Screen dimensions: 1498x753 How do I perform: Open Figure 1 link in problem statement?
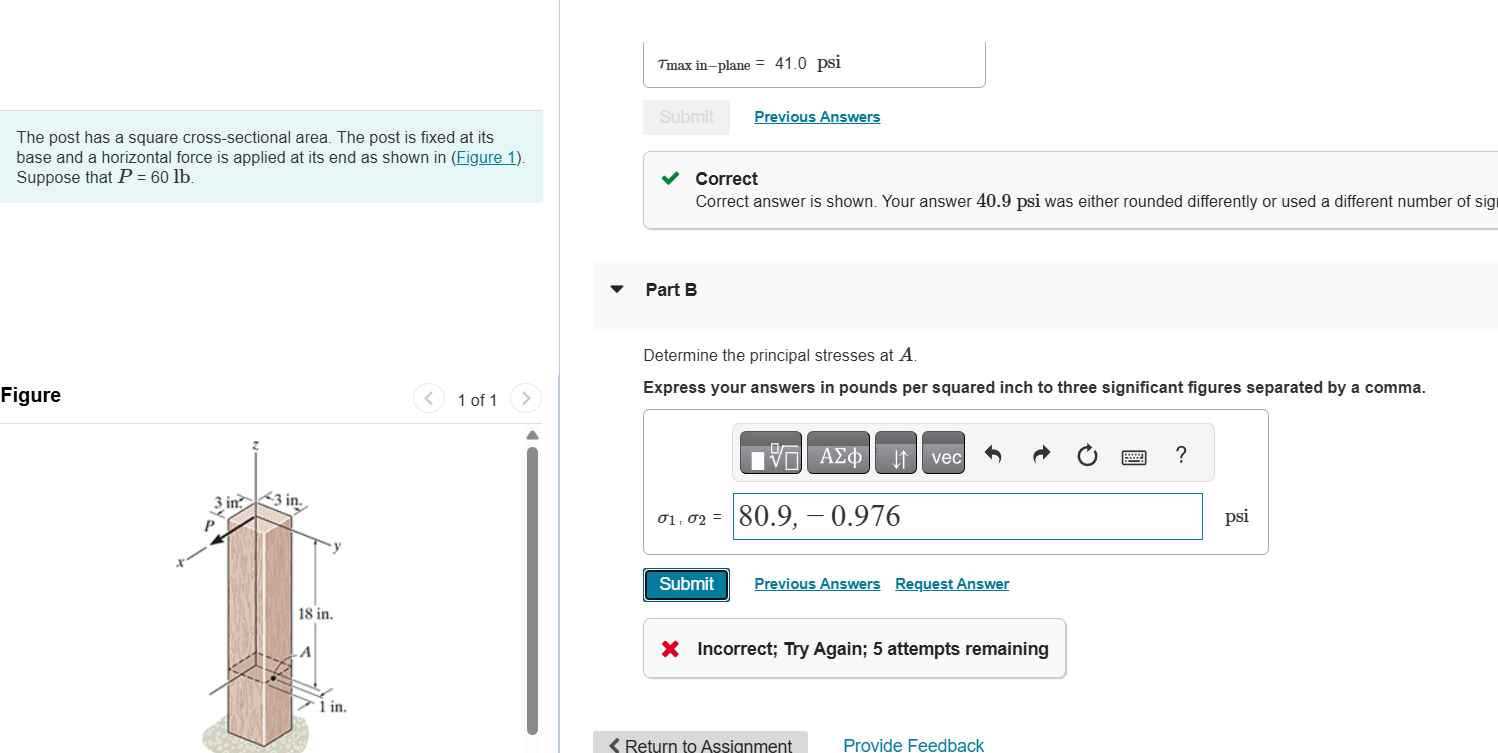pos(486,157)
